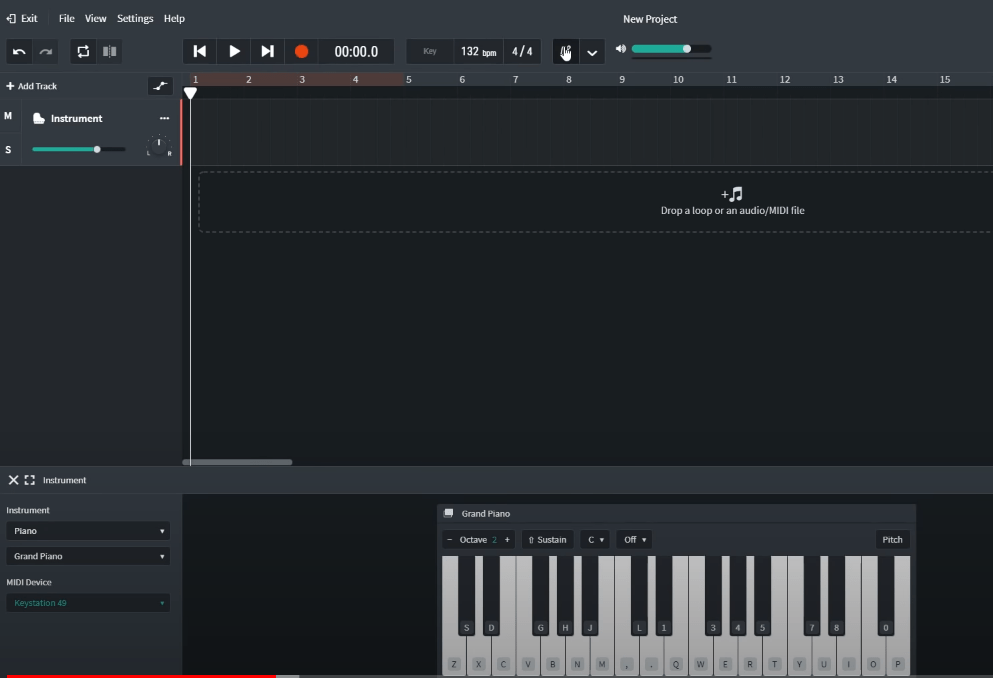The image size is (993, 678).
Task: Expand the Keystation 49 MIDI device dropdown
Action: 88,603
